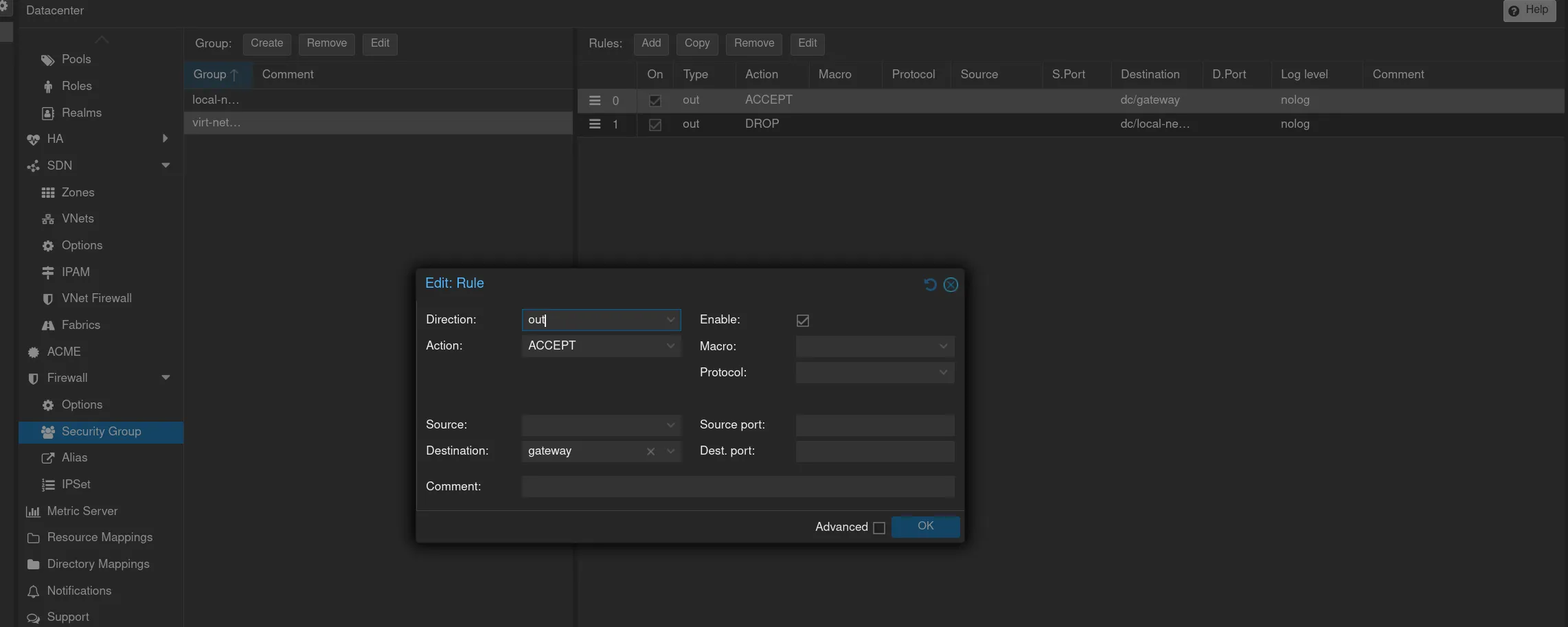
Task: Click the VNet Firewall shield icon
Action: 47,299
